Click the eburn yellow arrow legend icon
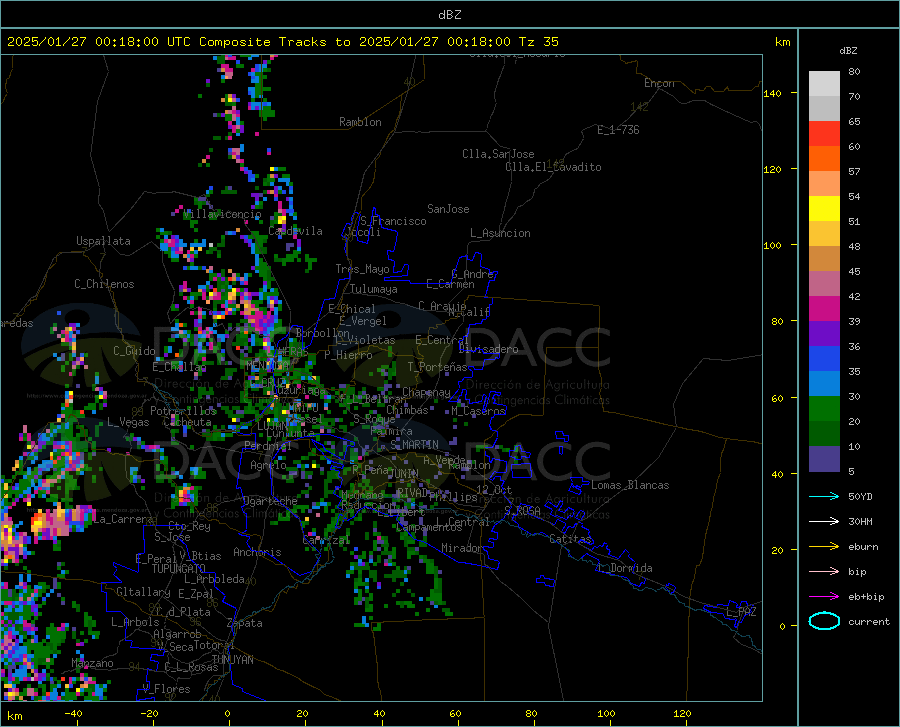Image resolution: width=900 pixels, height=727 pixels. [x=824, y=547]
